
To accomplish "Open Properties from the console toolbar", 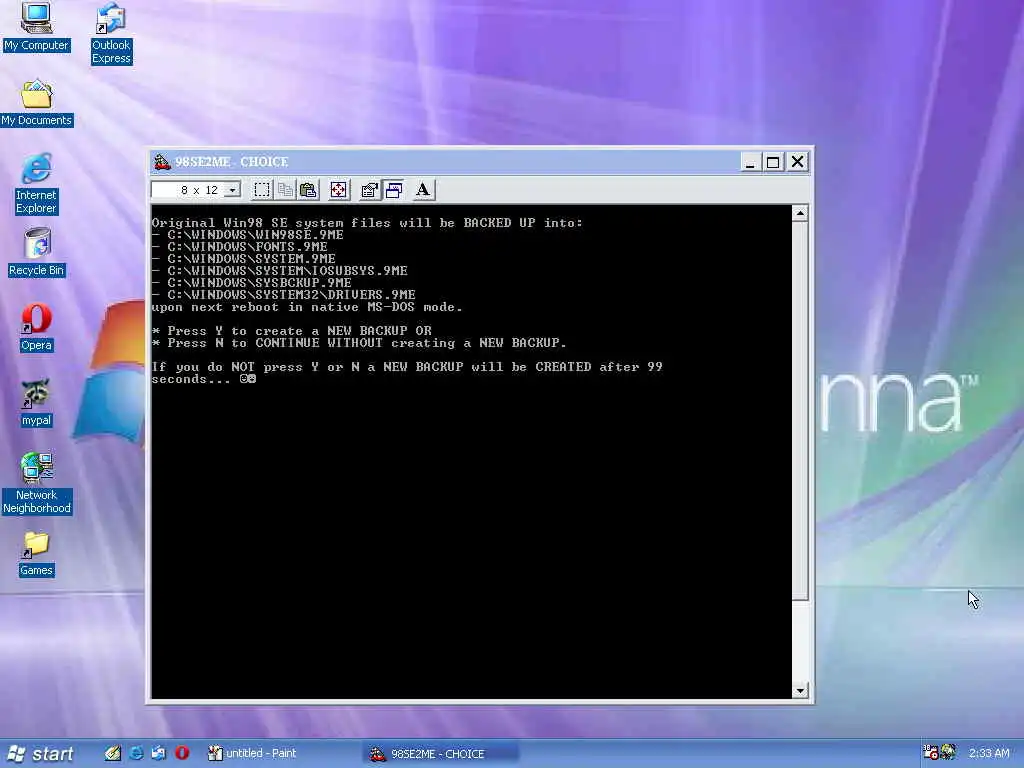I will [369, 190].
